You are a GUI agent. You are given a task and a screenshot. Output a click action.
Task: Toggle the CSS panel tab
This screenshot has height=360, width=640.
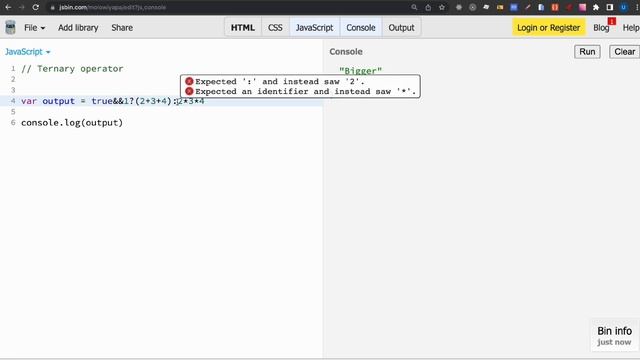(x=275, y=28)
